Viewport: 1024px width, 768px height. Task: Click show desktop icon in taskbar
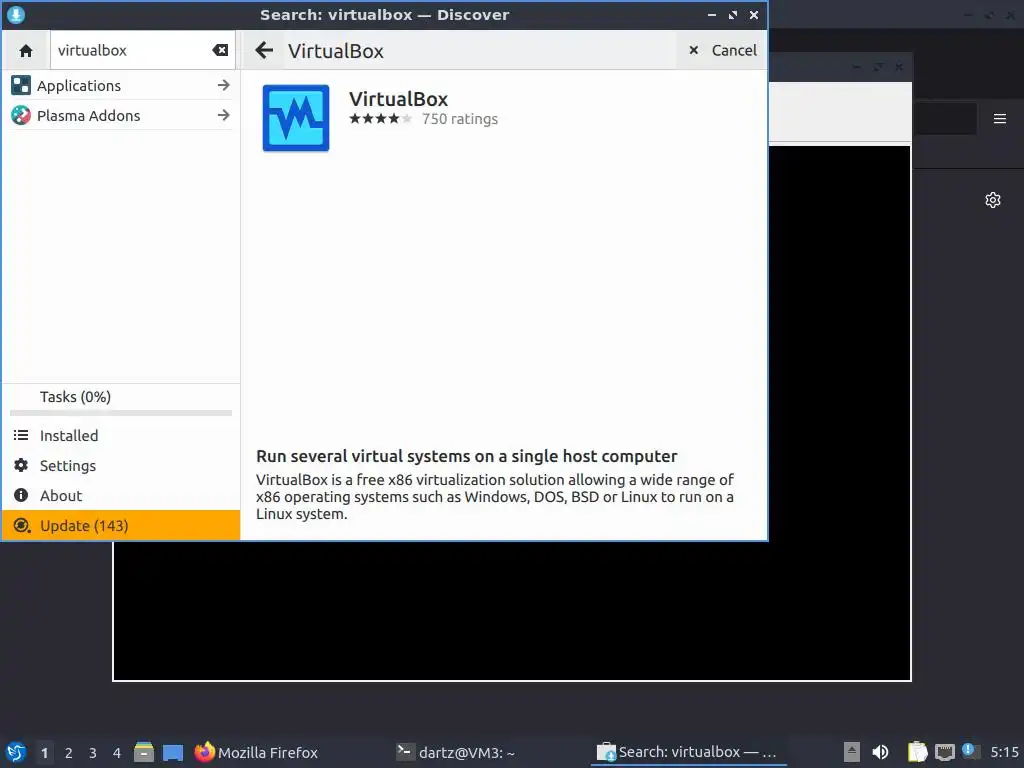point(173,752)
